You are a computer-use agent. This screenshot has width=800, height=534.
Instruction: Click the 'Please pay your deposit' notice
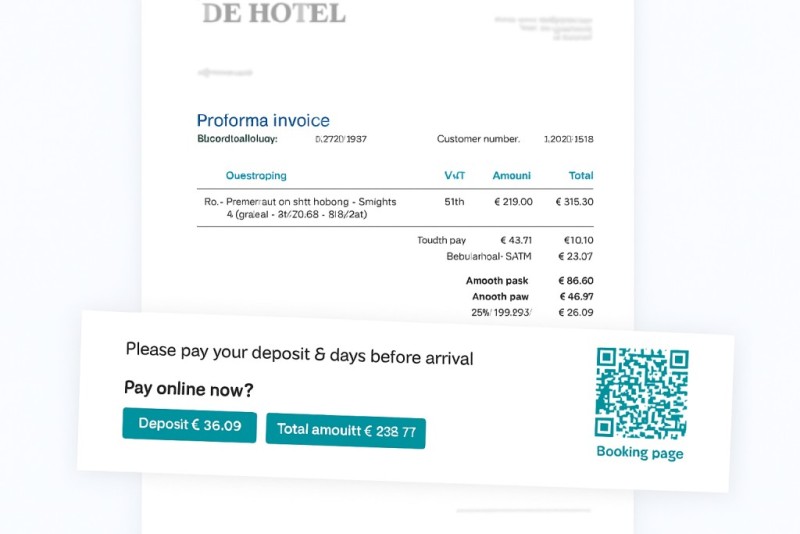[x=299, y=354]
